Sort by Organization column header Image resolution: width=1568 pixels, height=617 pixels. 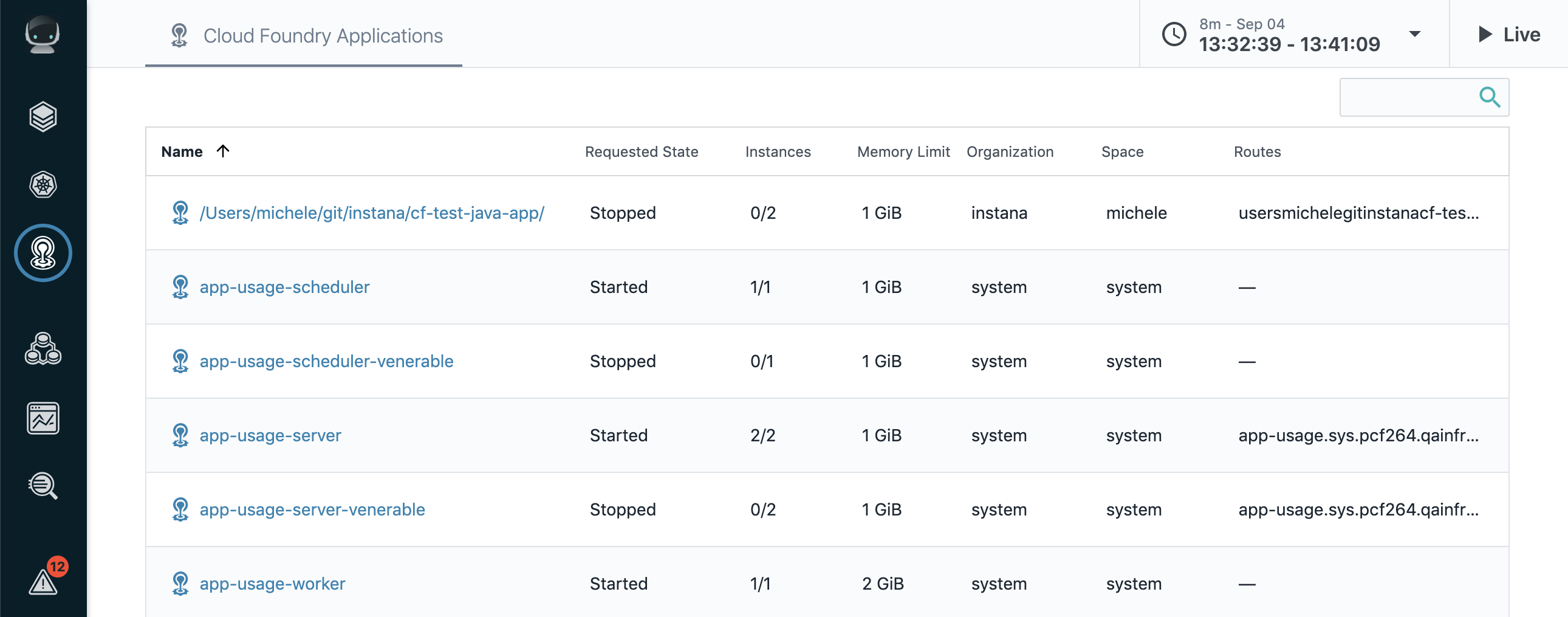(1010, 151)
